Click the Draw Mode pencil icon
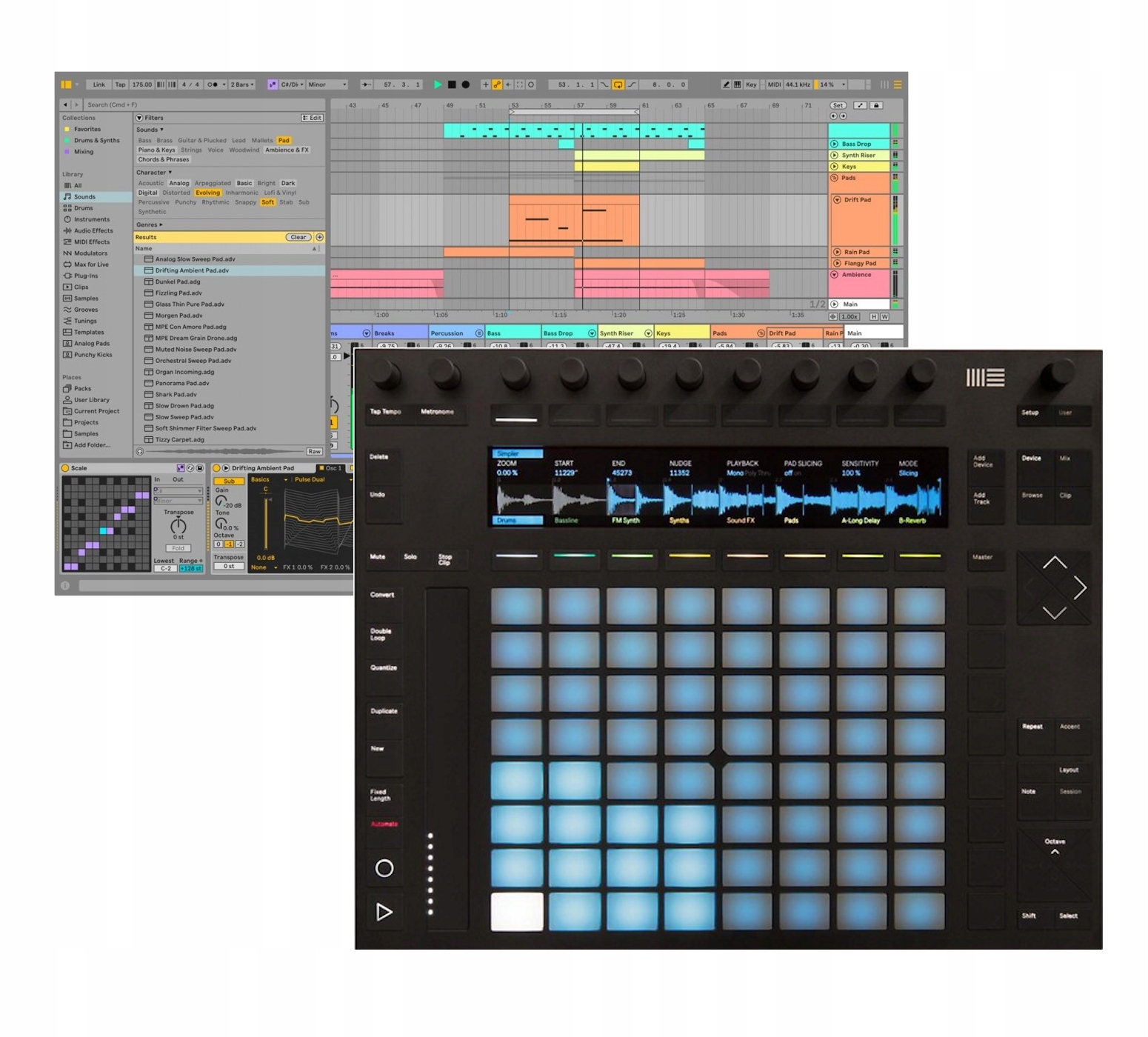The height and width of the screenshot is (1037, 1148). coord(727,84)
